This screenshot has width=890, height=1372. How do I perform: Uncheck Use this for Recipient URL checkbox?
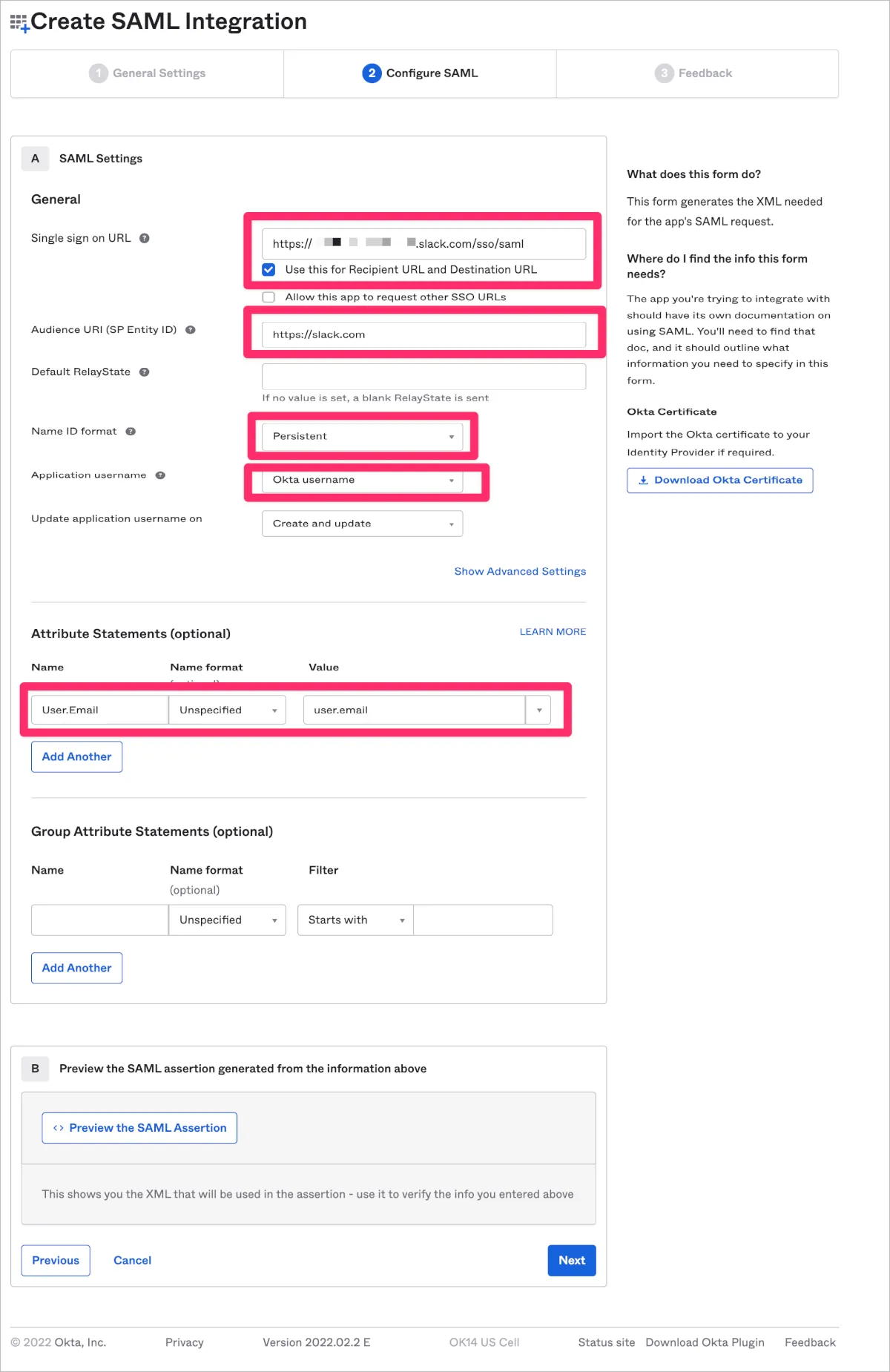(x=268, y=269)
